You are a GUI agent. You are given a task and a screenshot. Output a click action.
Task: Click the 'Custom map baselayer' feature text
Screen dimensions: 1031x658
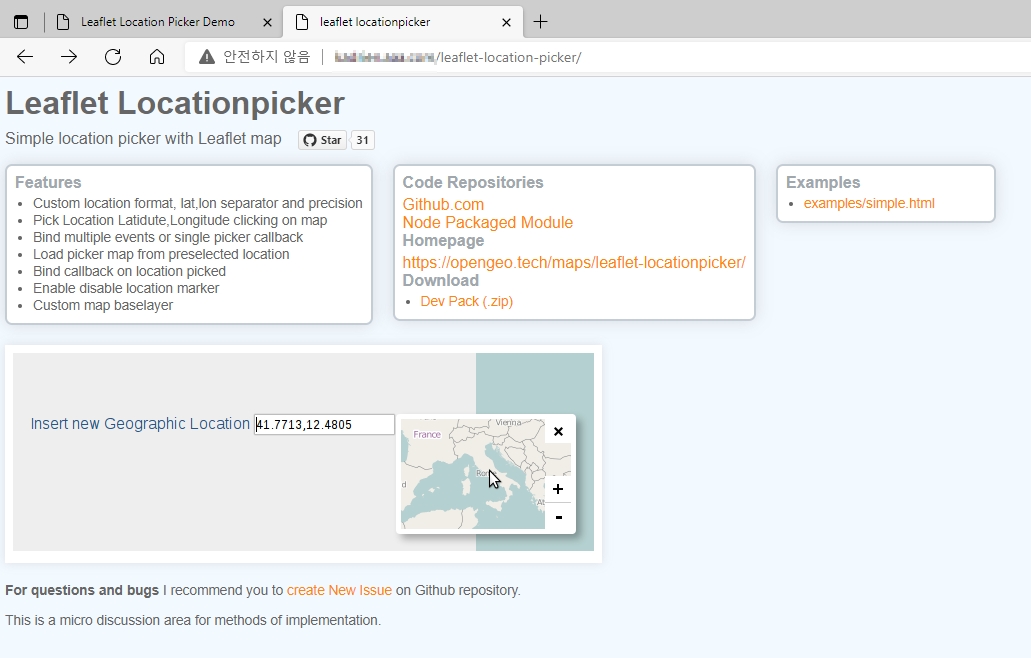(x=103, y=305)
